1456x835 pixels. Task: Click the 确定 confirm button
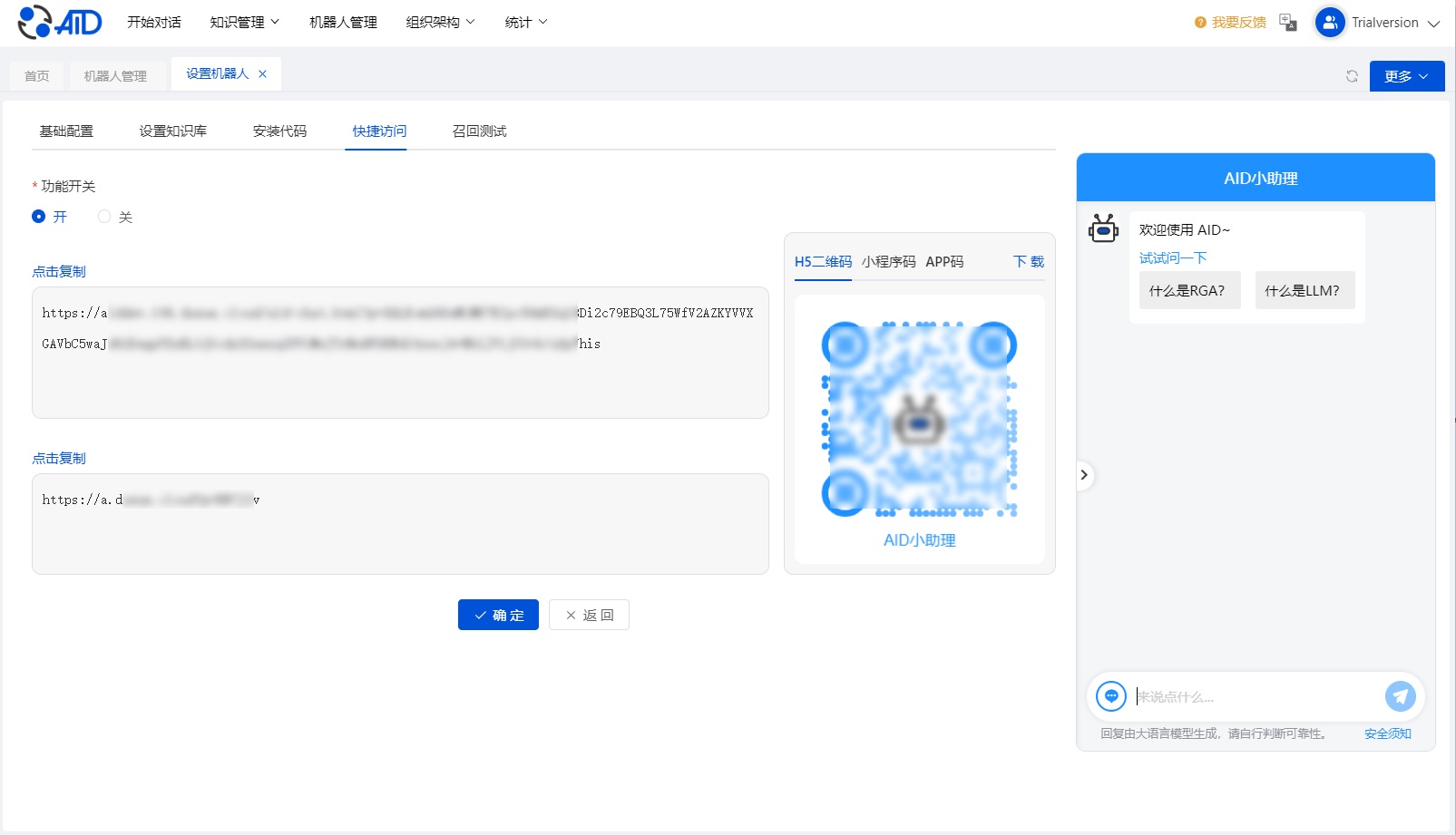click(x=498, y=615)
